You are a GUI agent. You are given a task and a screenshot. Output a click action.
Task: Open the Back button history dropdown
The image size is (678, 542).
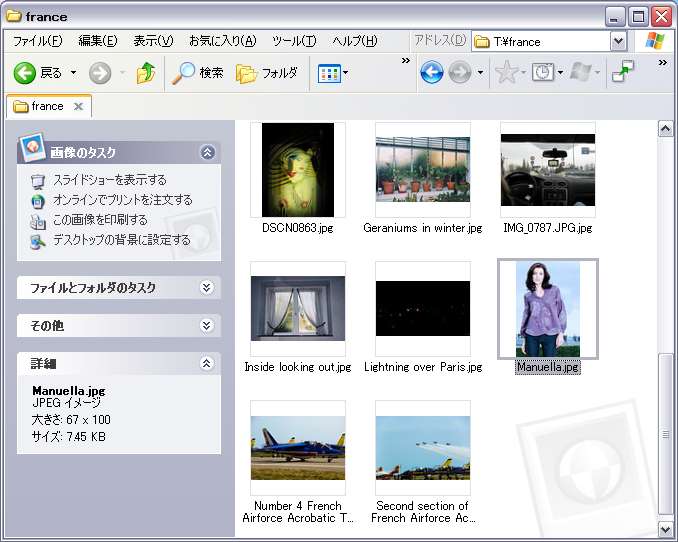point(74,73)
